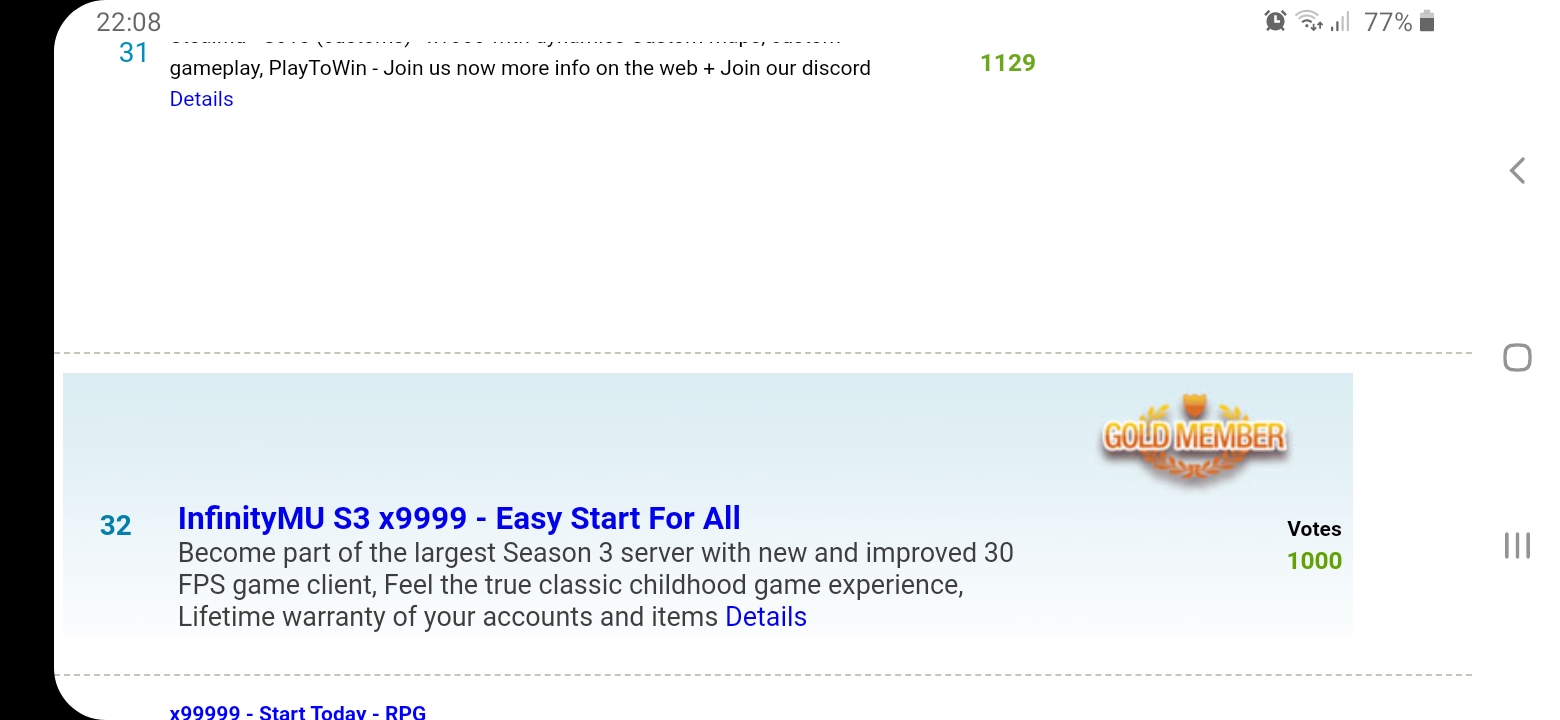Click rank number 31
Viewport: 1560px width, 720px height.
pyautogui.click(x=133, y=52)
